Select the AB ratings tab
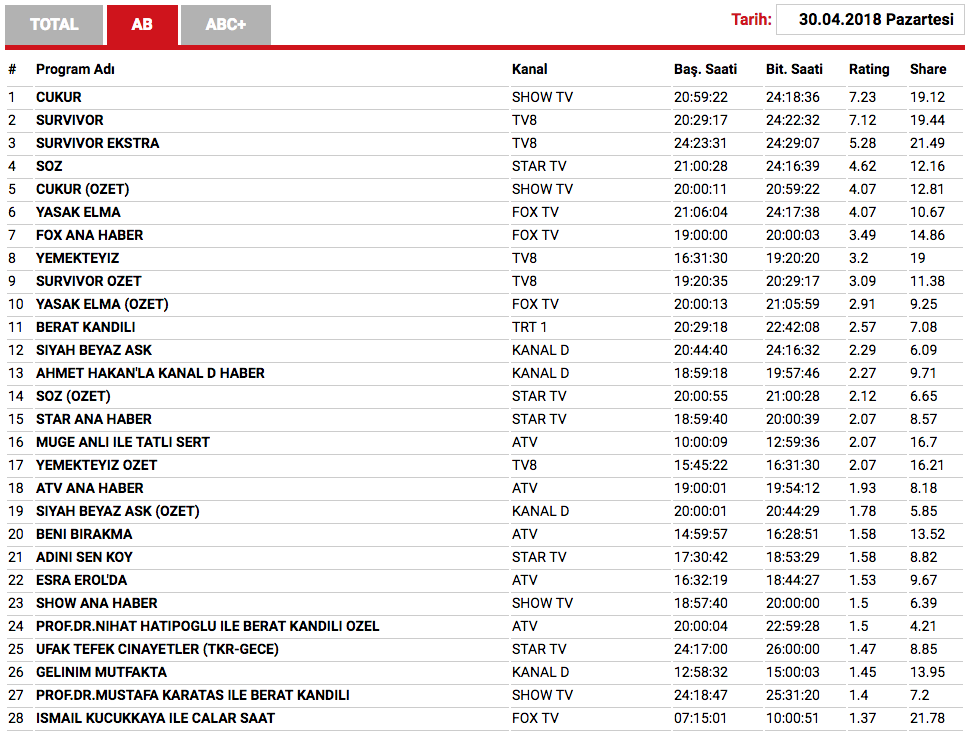This screenshot has height=733, width=973. [x=142, y=25]
